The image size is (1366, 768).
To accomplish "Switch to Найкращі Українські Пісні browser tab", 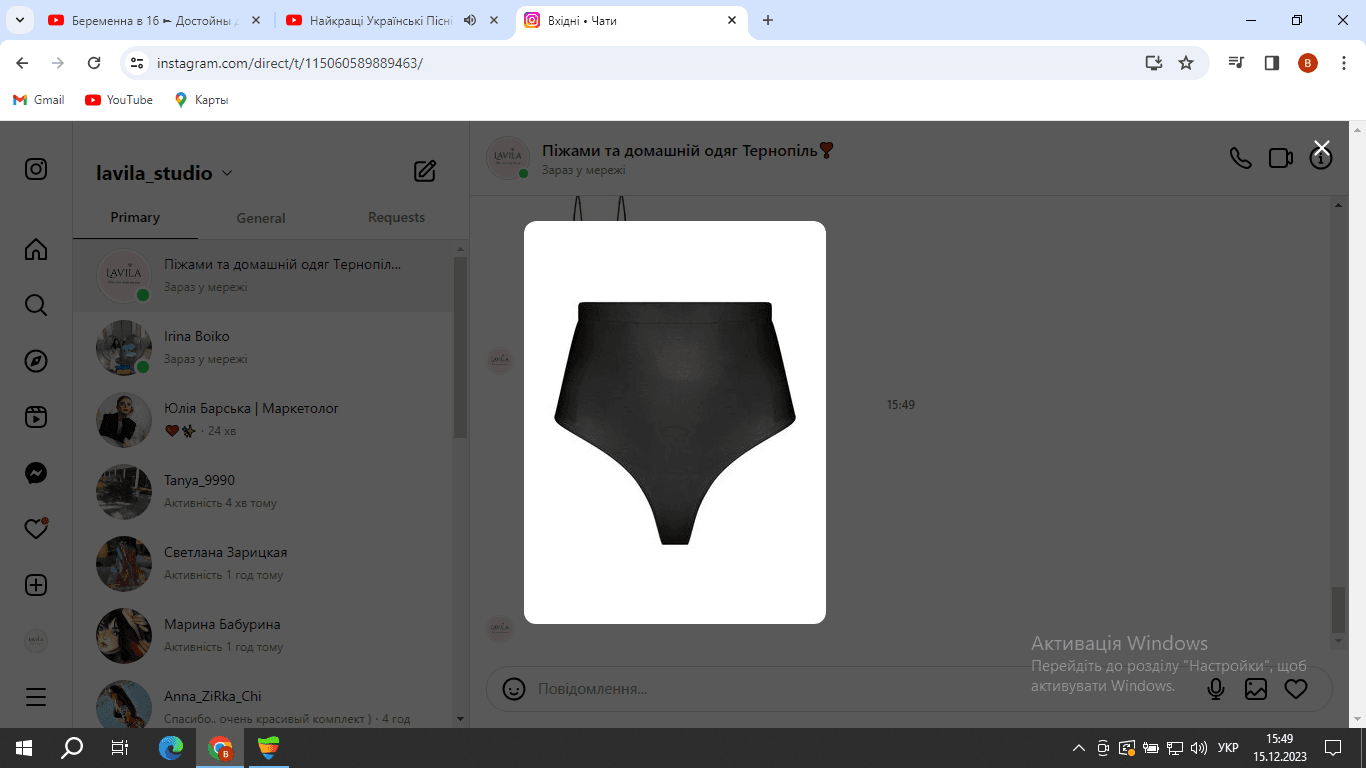I will pos(394,20).
